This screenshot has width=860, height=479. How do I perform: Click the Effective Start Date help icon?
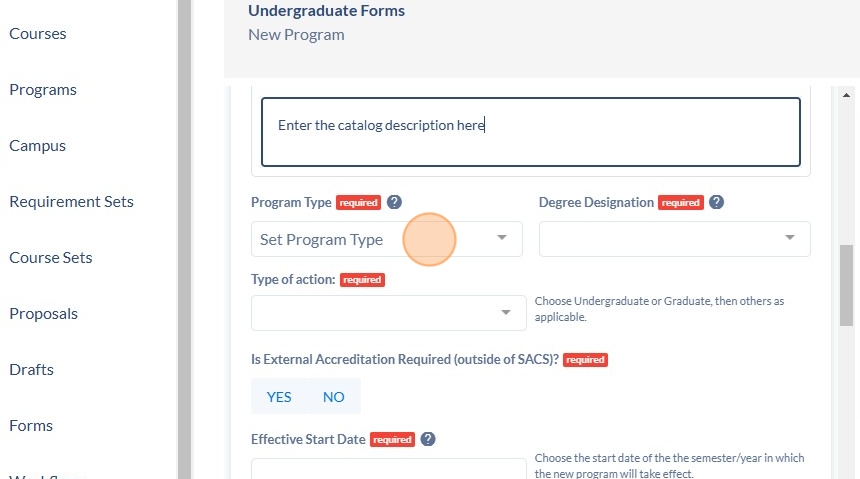(x=428, y=439)
